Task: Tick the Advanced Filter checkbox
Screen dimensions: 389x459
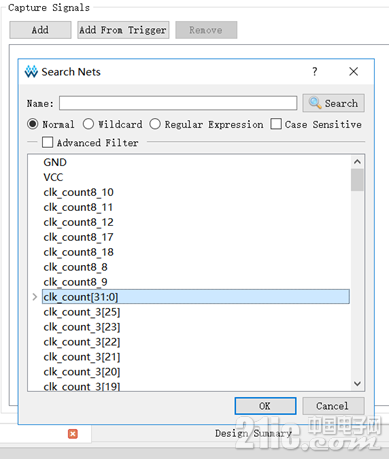Action: click(47, 142)
